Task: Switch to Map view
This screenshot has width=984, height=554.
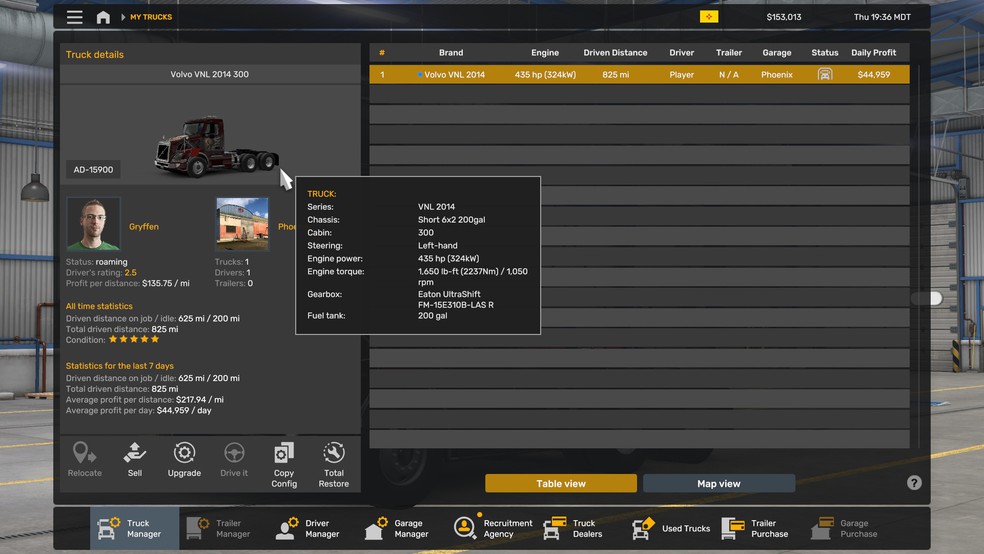Action: click(719, 483)
